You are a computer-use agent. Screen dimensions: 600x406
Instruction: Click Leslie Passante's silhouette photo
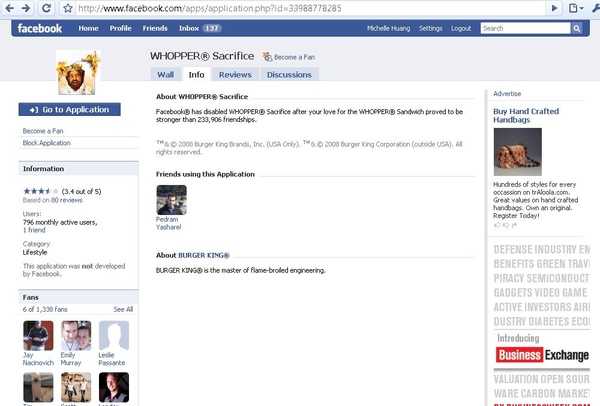[x=114, y=336]
